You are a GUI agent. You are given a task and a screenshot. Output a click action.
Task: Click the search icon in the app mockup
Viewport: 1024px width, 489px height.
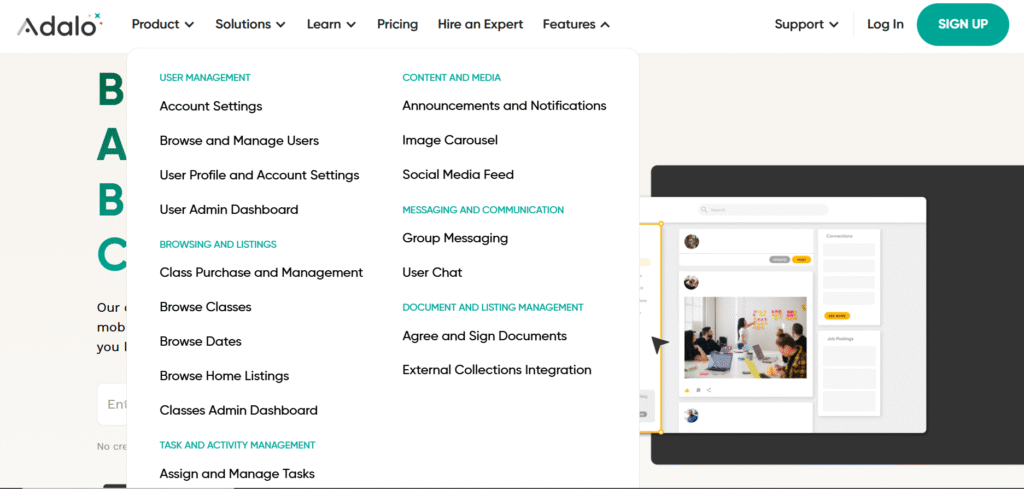pos(705,210)
